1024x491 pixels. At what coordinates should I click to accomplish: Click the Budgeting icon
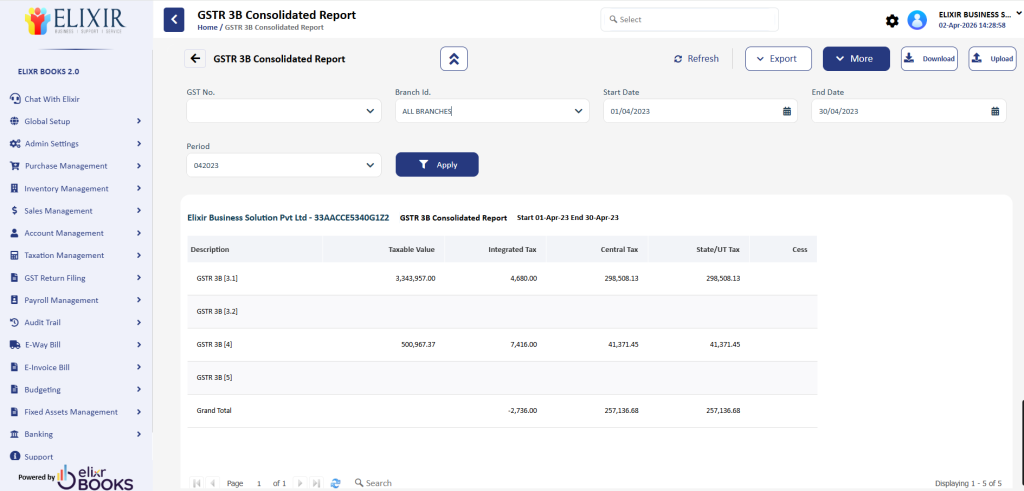[14, 390]
